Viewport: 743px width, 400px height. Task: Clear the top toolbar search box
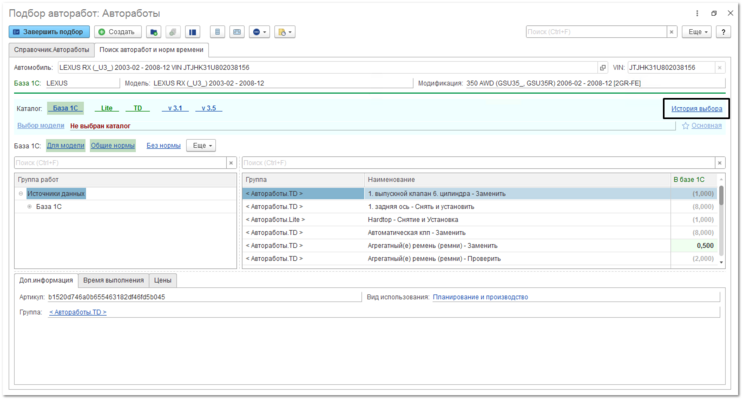[x=671, y=32]
